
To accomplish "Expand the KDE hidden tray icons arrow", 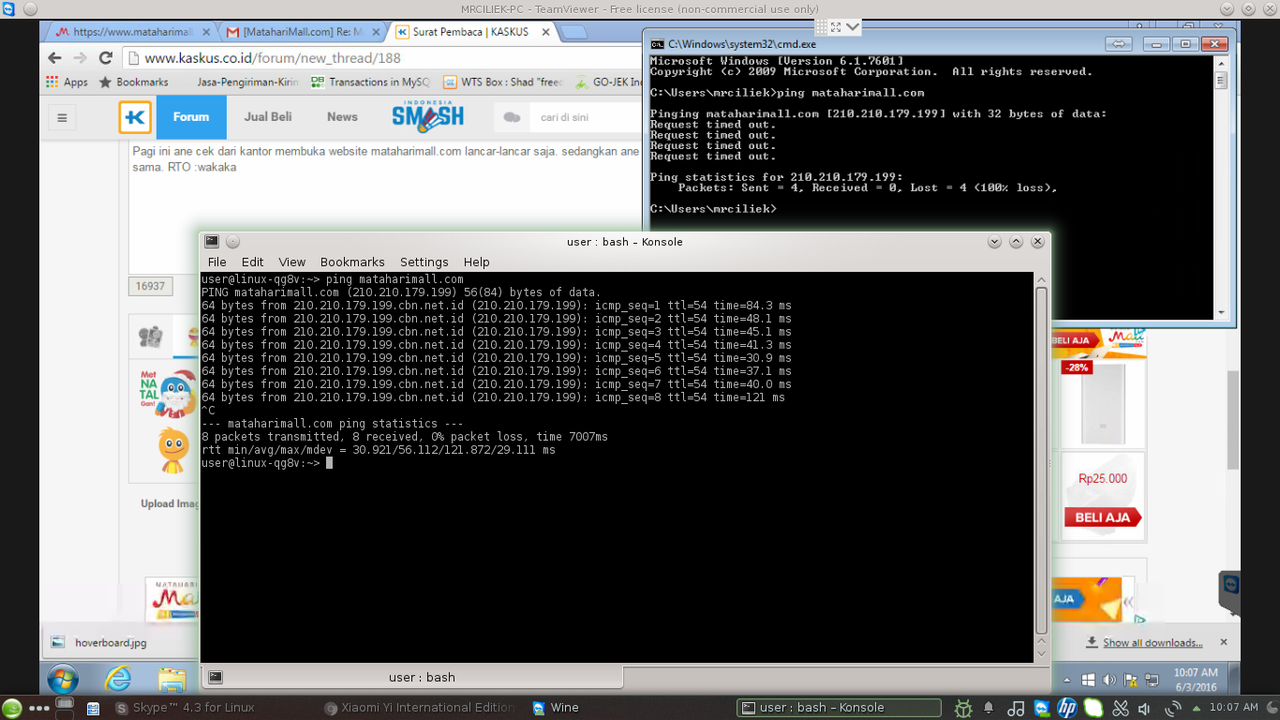I will click(x=1196, y=708).
